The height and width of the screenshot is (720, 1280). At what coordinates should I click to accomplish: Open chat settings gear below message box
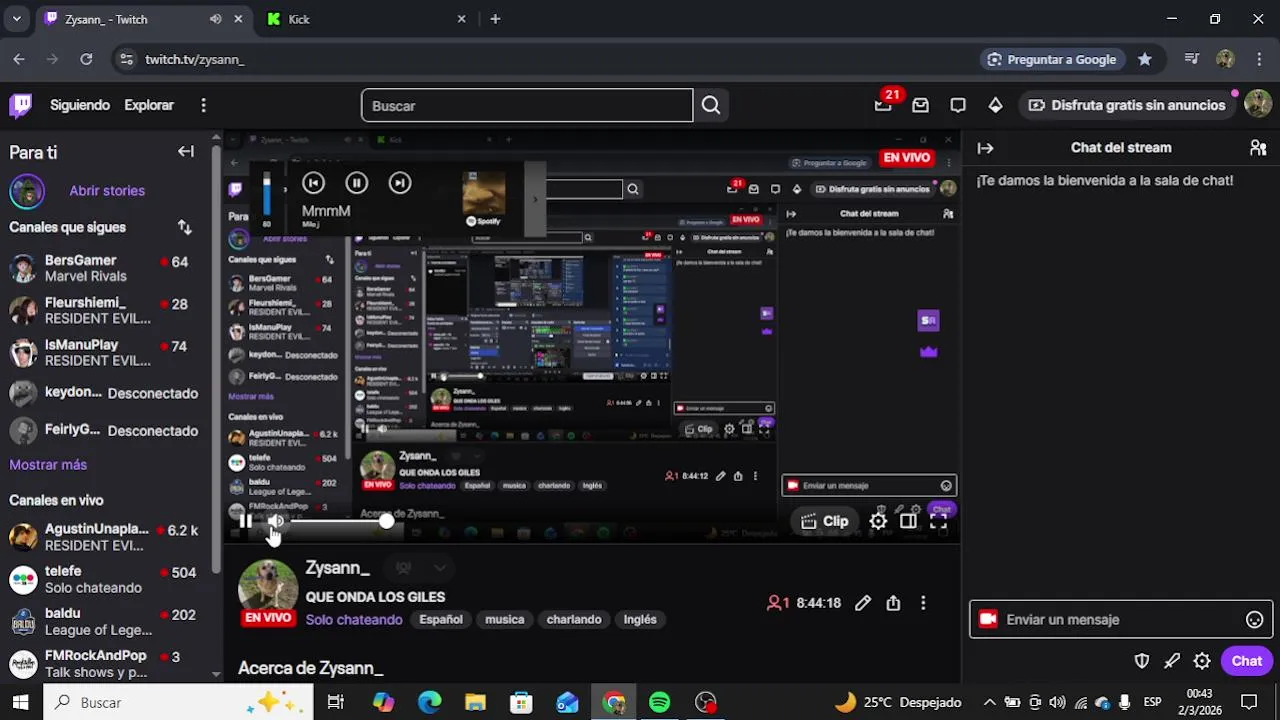pyautogui.click(x=1202, y=661)
